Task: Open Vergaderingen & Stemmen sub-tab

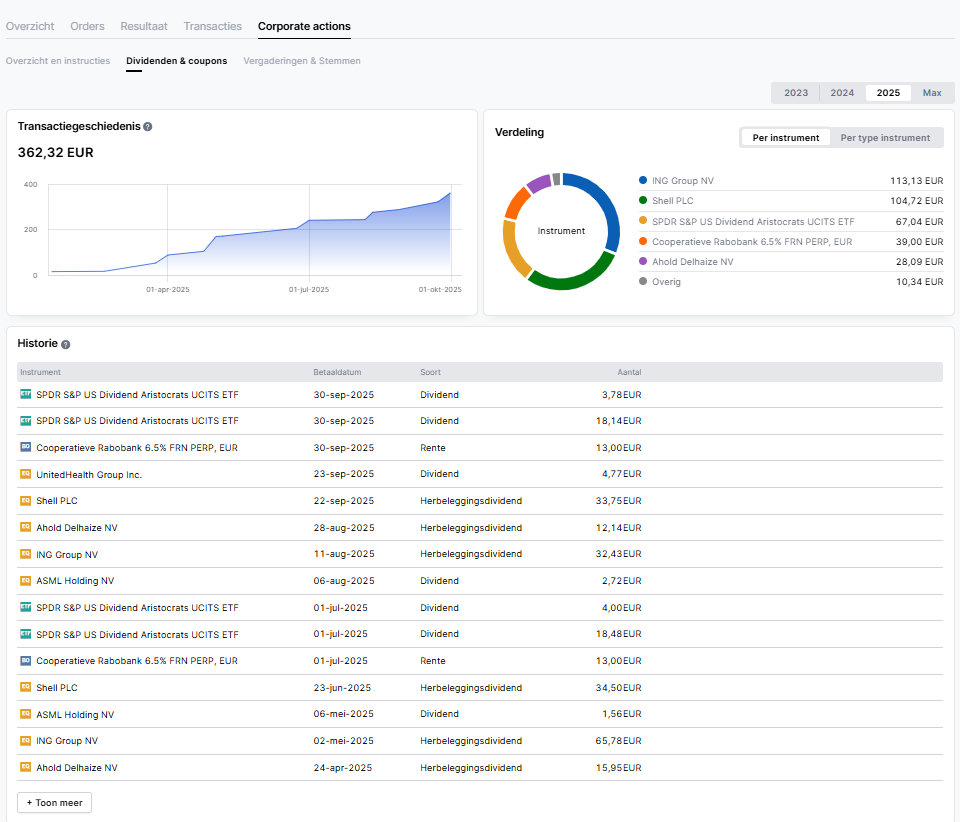Action: pyautogui.click(x=302, y=61)
